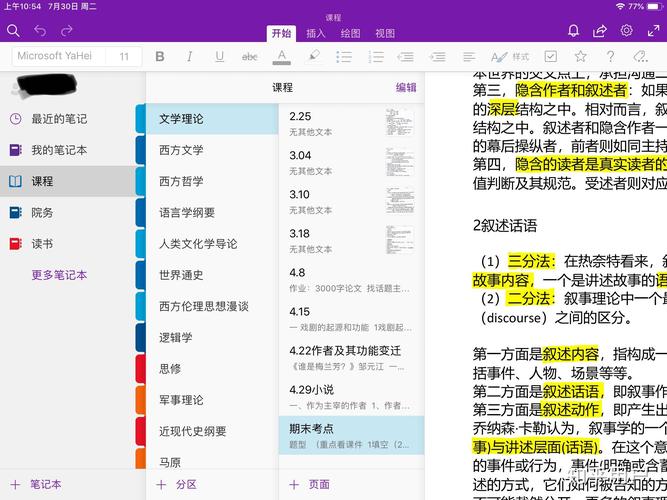Add a new 笔记本

point(36,484)
